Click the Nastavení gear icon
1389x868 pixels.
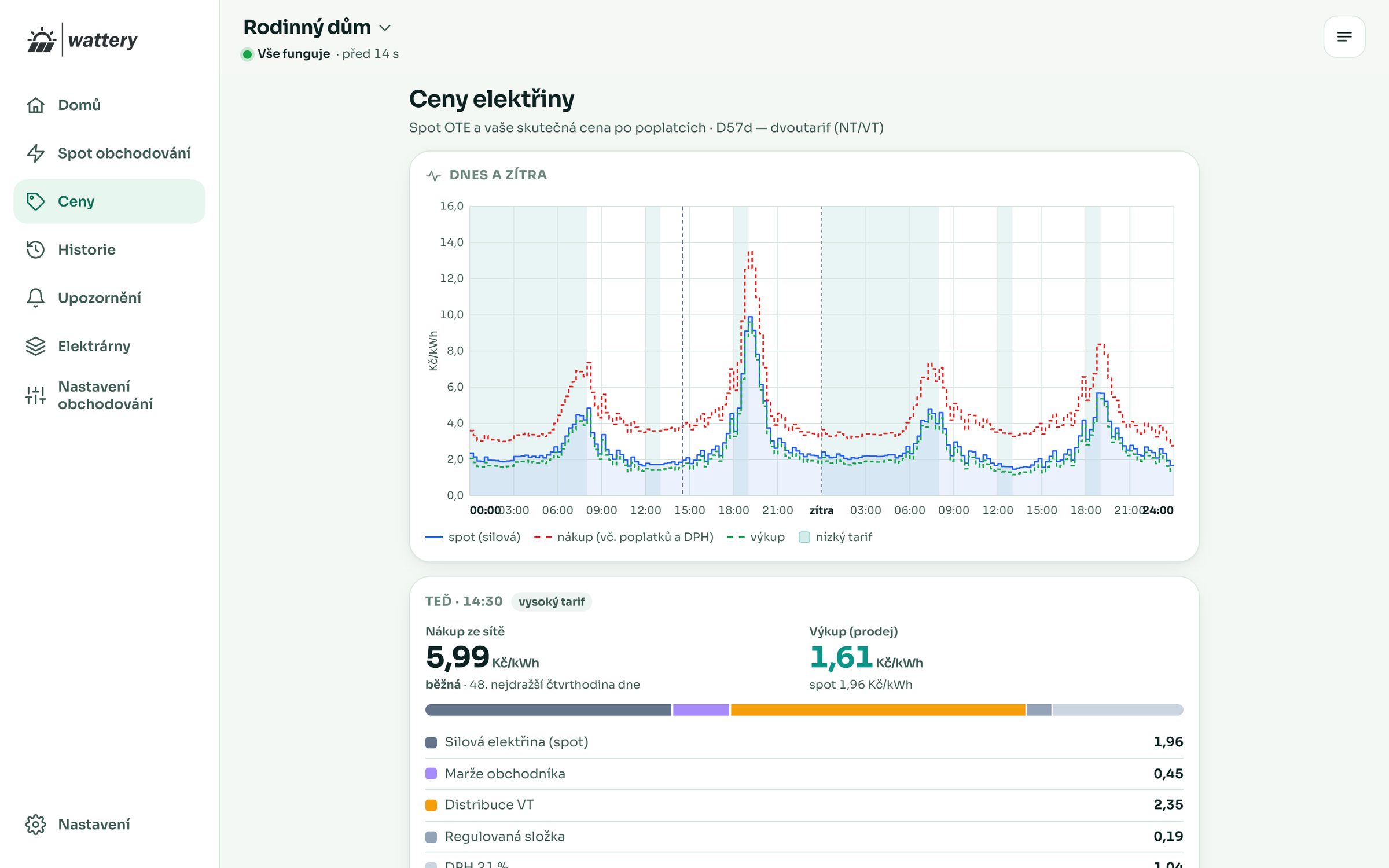click(x=36, y=825)
